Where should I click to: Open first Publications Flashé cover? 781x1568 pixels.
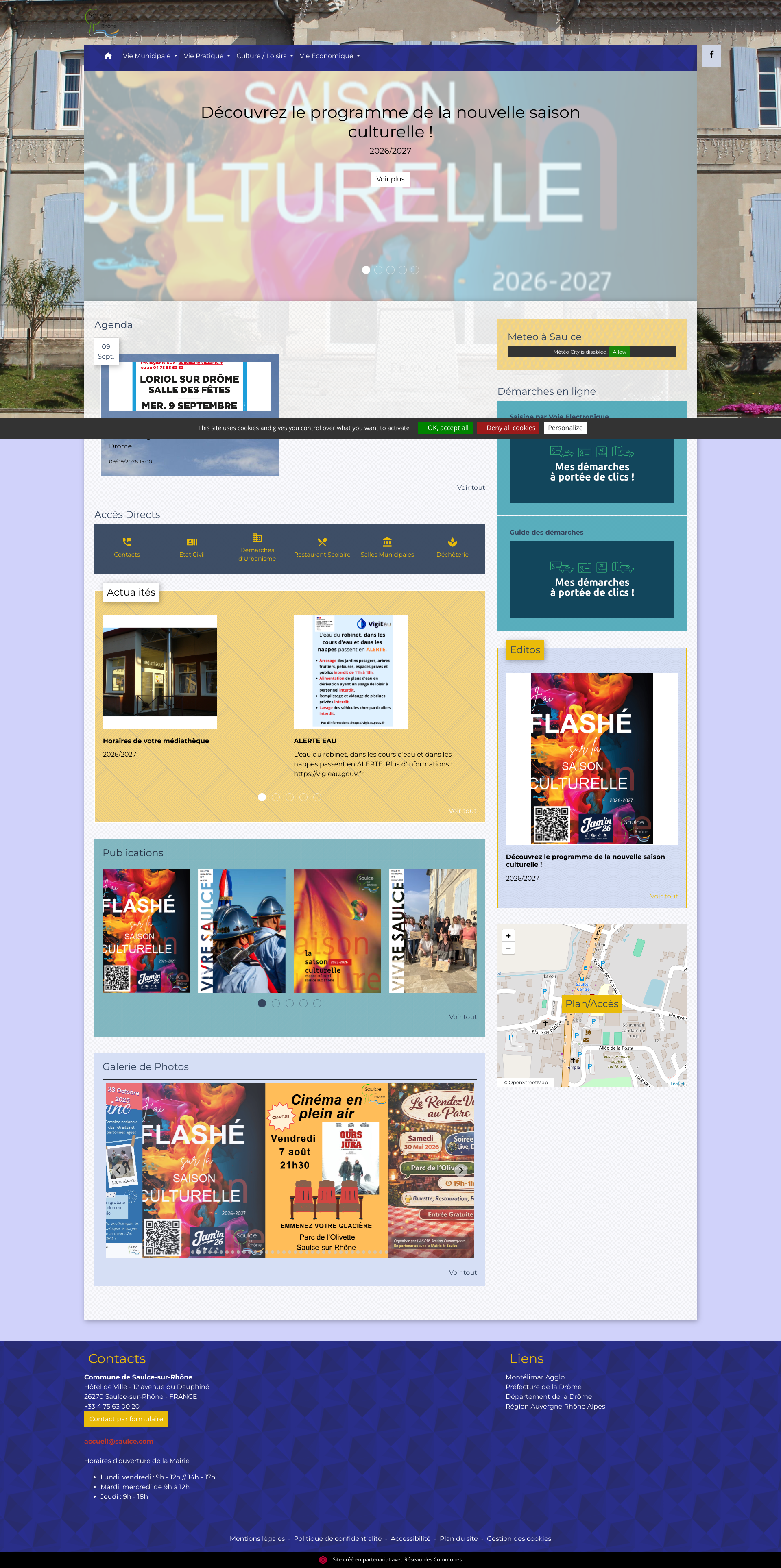pyautogui.click(x=146, y=931)
